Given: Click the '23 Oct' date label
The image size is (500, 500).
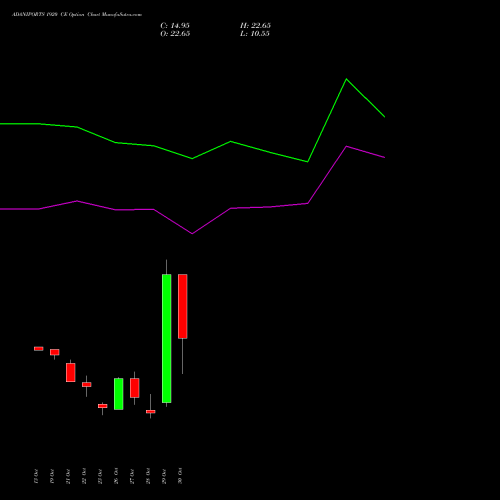Looking at the screenshot, I should (x=100, y=476).
